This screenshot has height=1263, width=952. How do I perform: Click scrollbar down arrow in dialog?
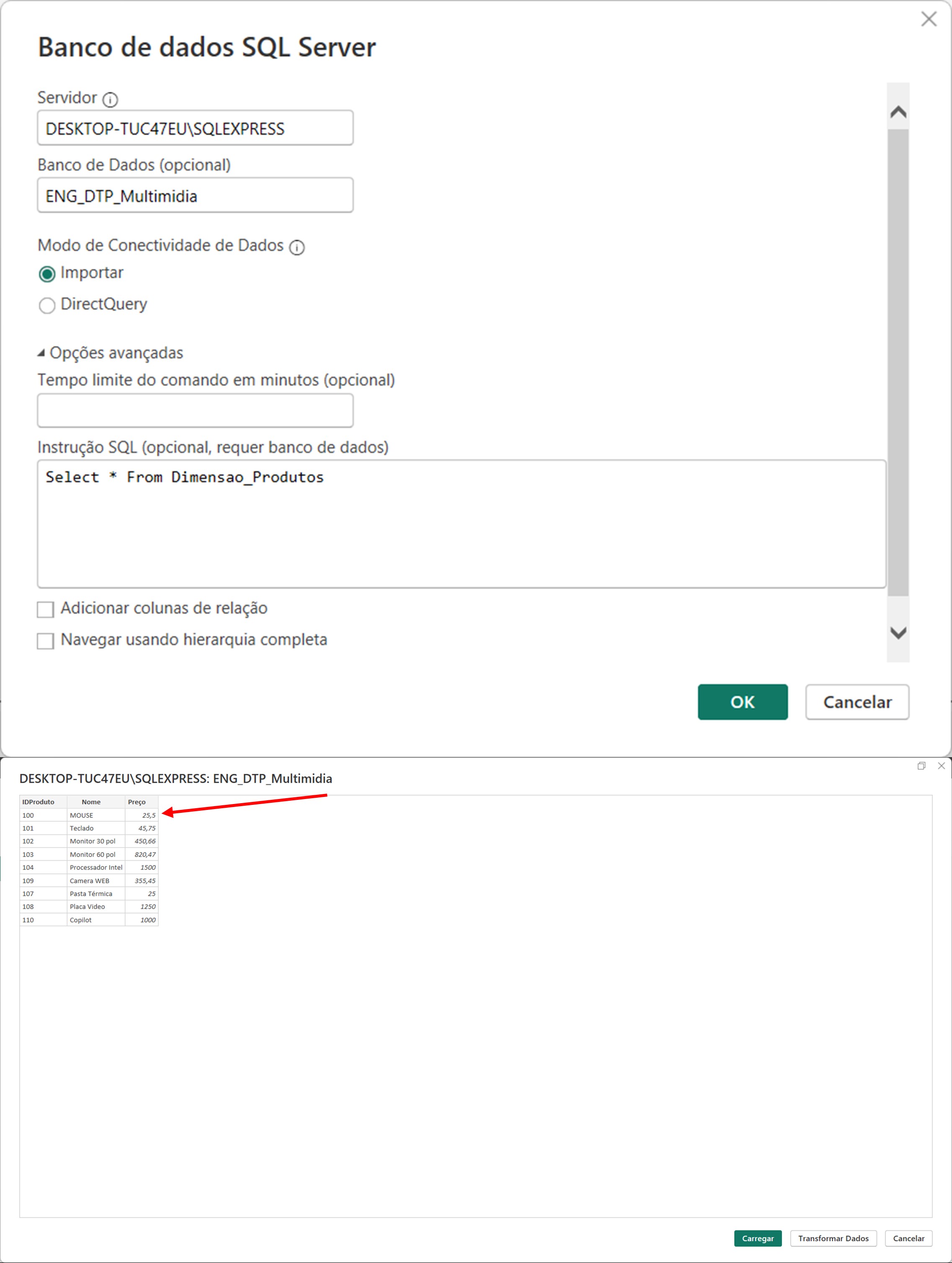click(x=898, y=633)
